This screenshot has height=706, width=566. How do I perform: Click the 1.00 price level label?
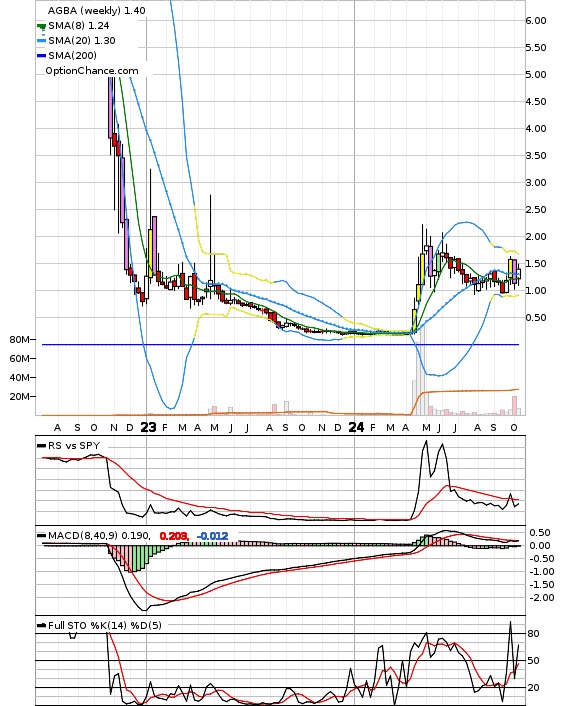[x=536, y=291]
